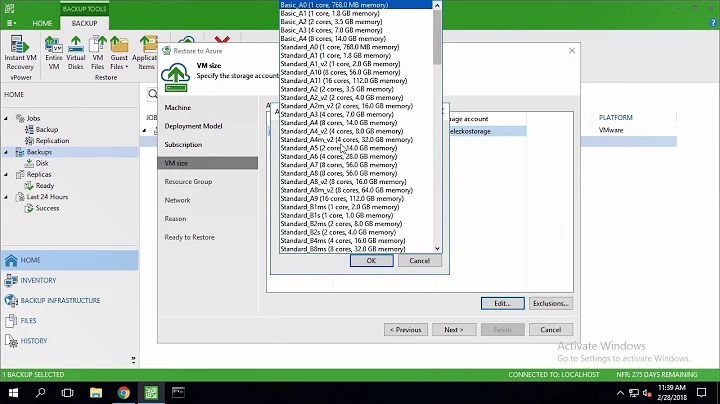Choose Standard_B8ms size option
Image resolution: width=720 pixels, height=404 pixels.
356,249
